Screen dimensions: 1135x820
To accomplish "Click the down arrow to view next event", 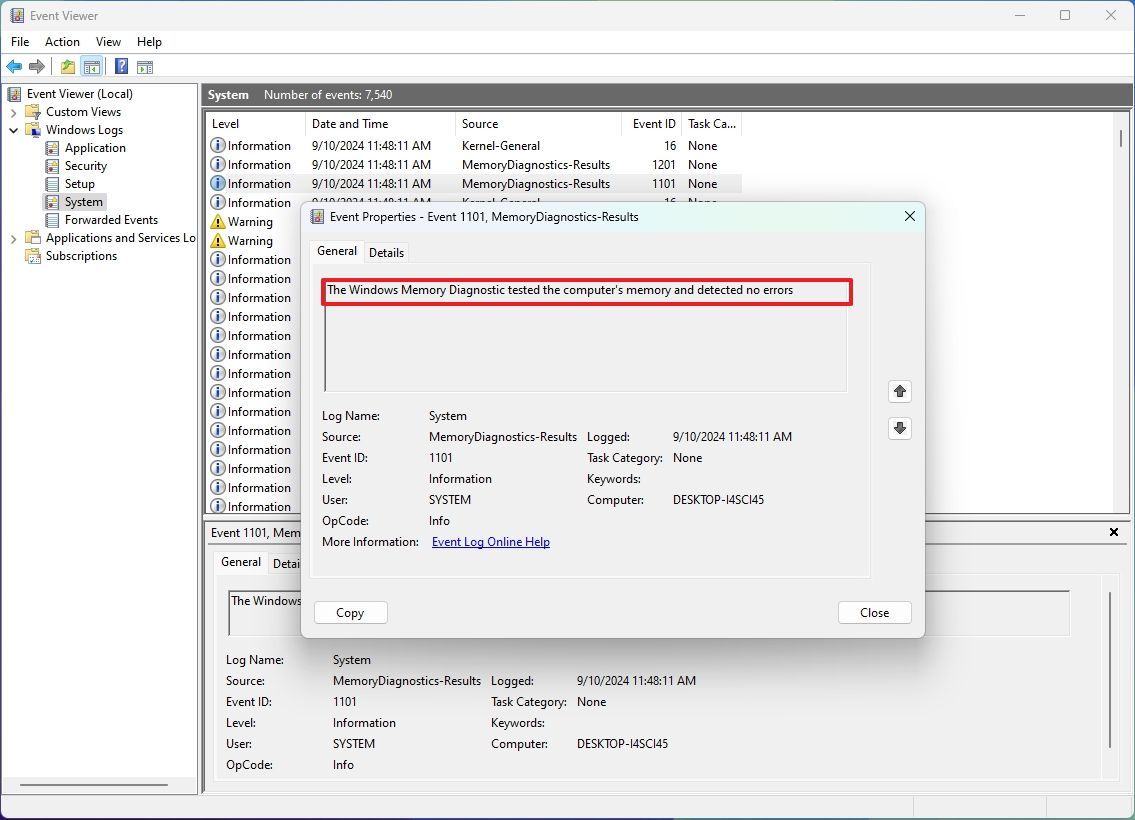I will click(x=899, y=428).
